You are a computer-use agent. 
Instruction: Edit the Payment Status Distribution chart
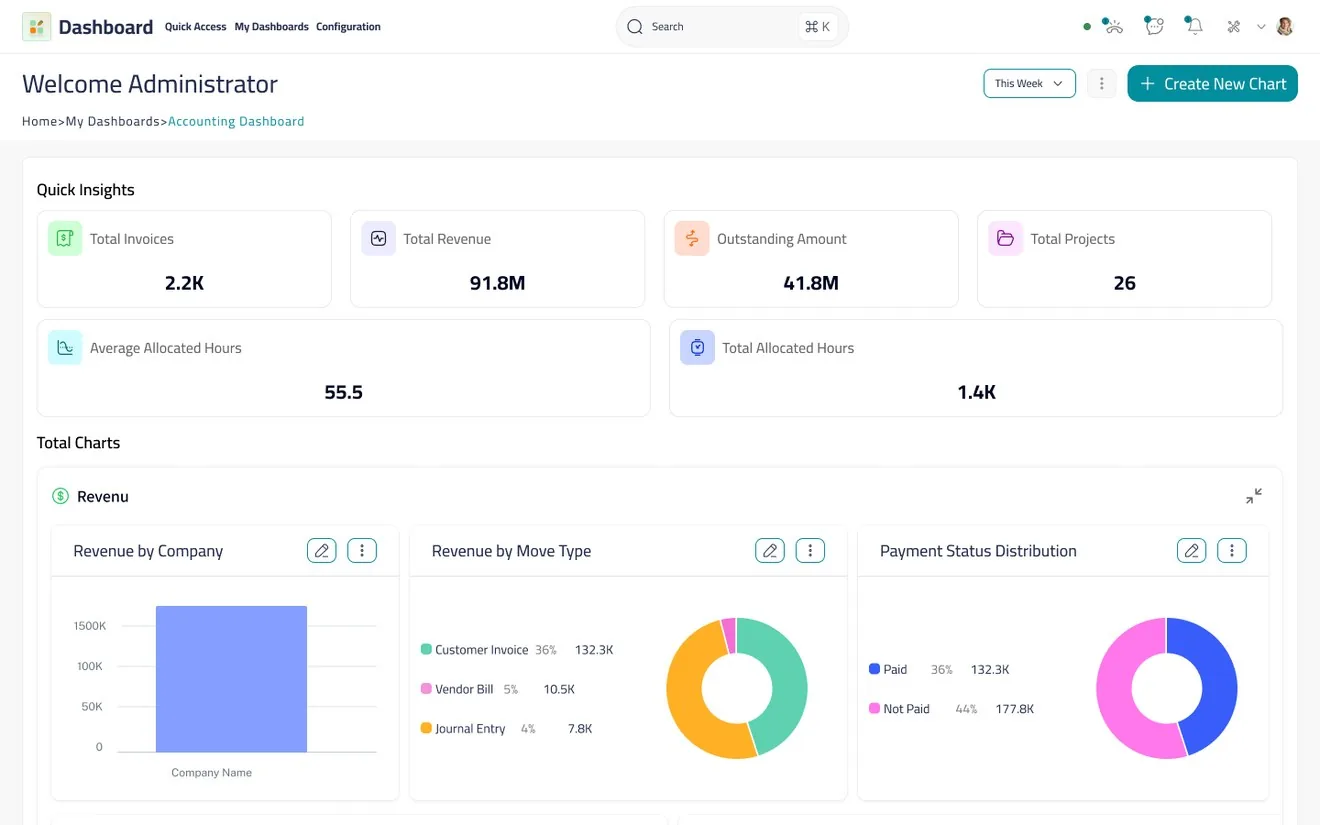point(1192,550)
